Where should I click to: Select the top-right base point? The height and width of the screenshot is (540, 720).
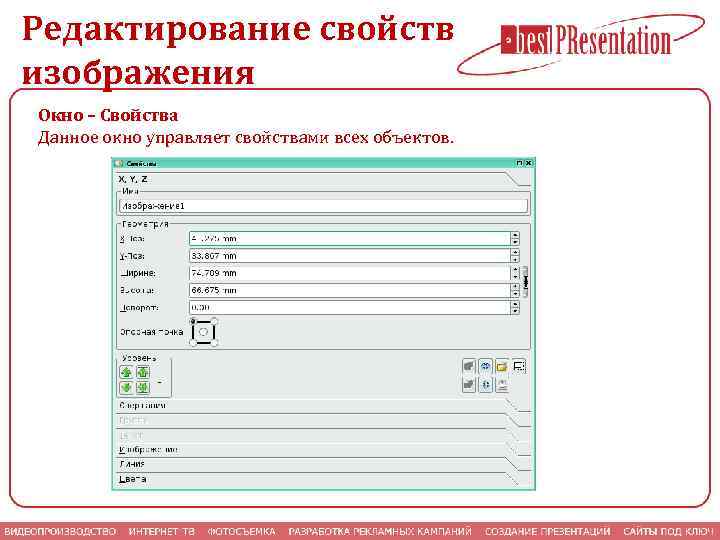tap(214, 321)
